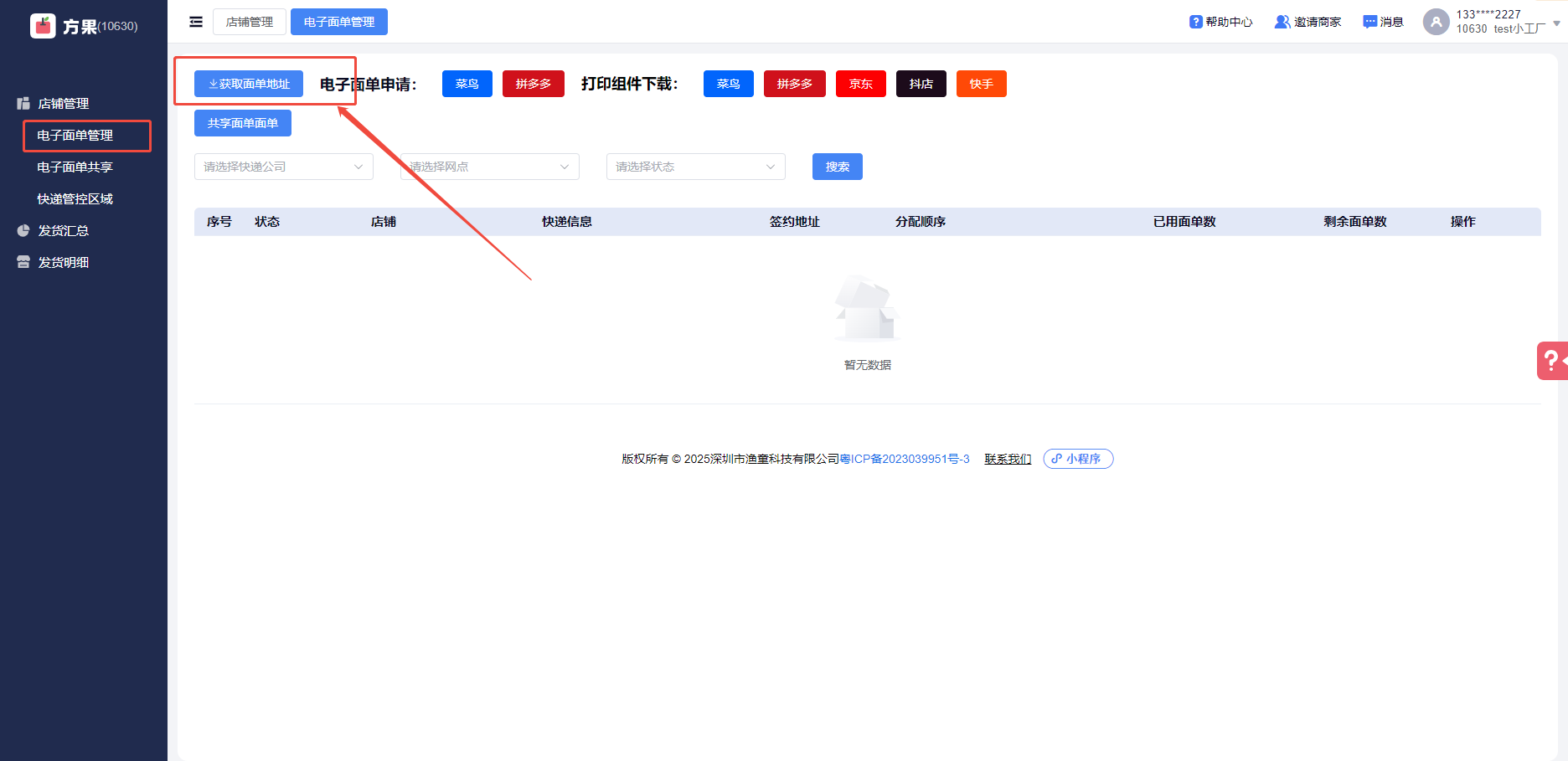This screenshot has height=761, width=1568.
Task: Click the 共享面单面单 button
Action: (243, 123)
